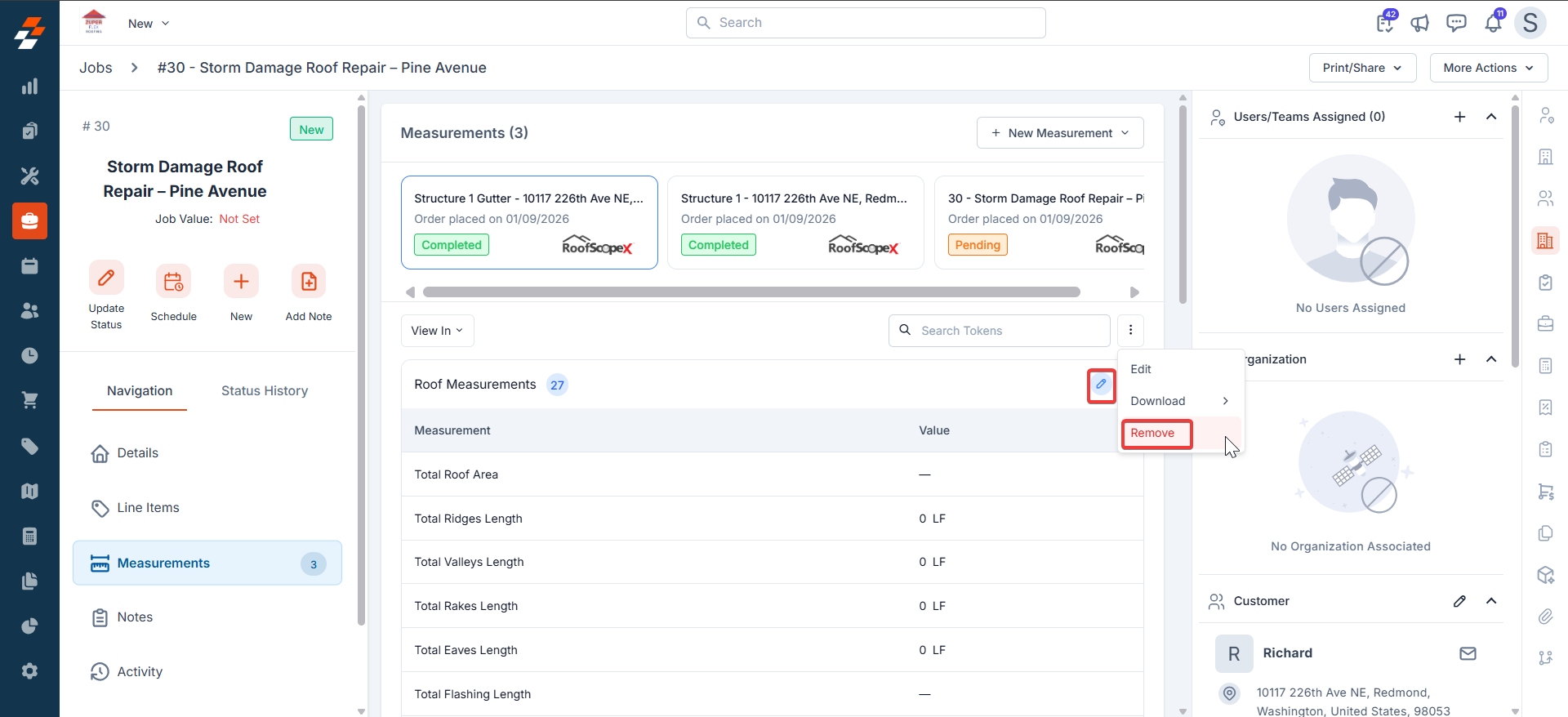Open the clock timesheet icon in left sidebar
Image resolution: width=1568 pixels, height=717 pixels.
pyautogui.click(x=29, y=355)
